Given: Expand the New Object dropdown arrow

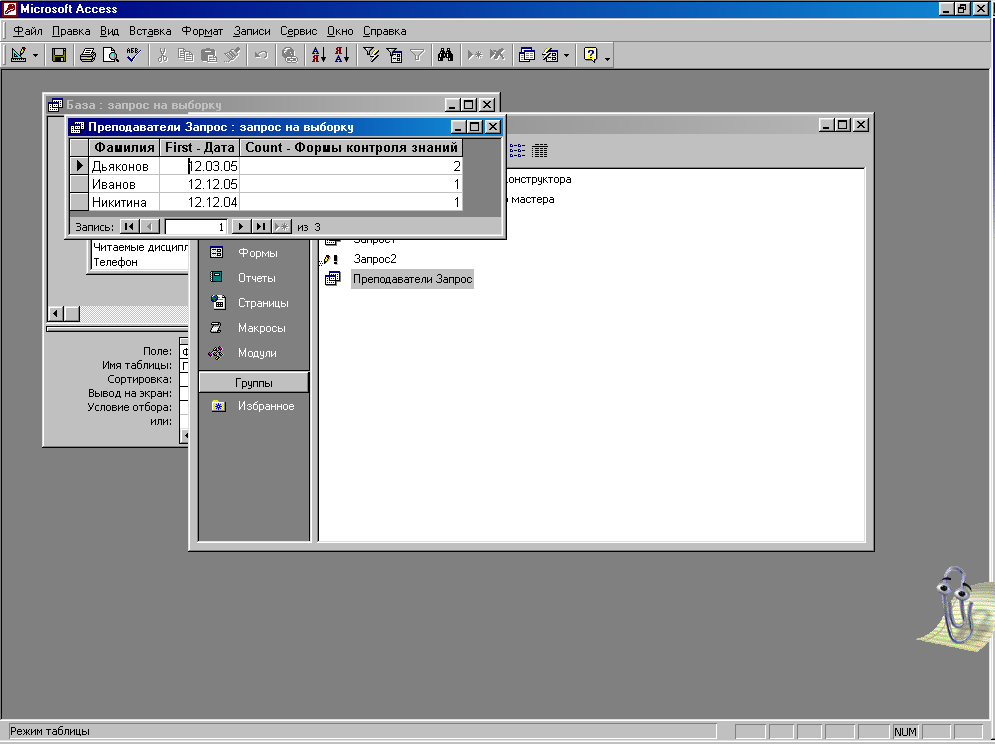Looking at the screenshot, I should pos(566,56).
